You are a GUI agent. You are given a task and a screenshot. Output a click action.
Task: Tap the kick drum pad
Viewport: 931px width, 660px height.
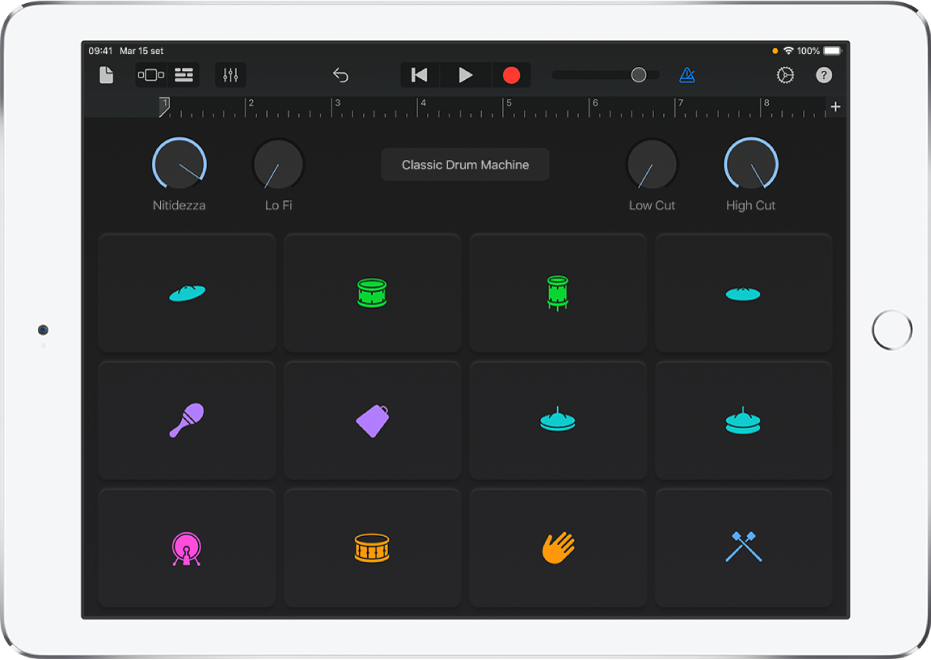coord(186,547)
